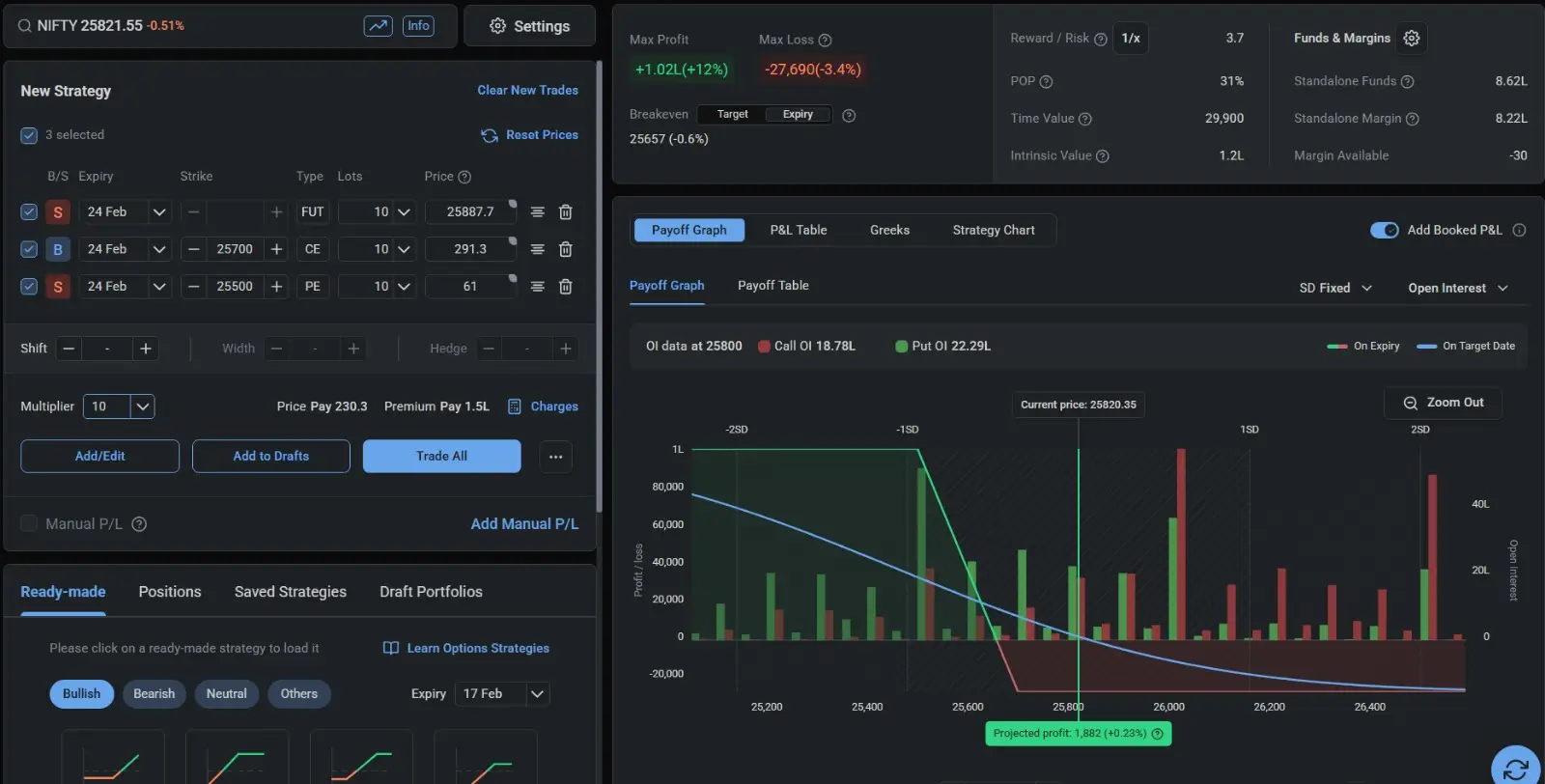Toggle the Add Booked P&L switch

1384,231
